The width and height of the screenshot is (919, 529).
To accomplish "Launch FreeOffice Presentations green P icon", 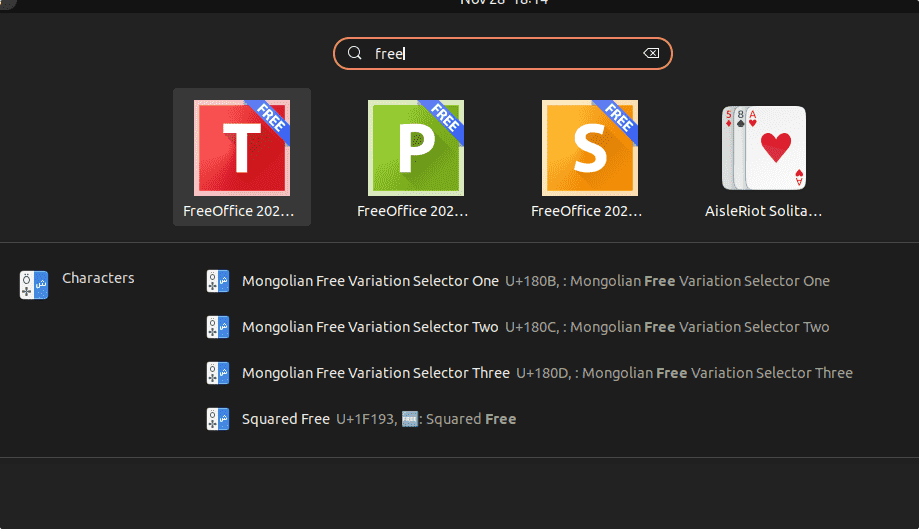I will (x=416, y=148).
